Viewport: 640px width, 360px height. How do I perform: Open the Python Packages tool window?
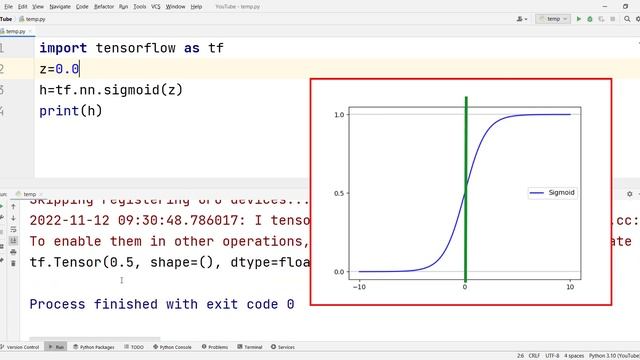point(94,347)
